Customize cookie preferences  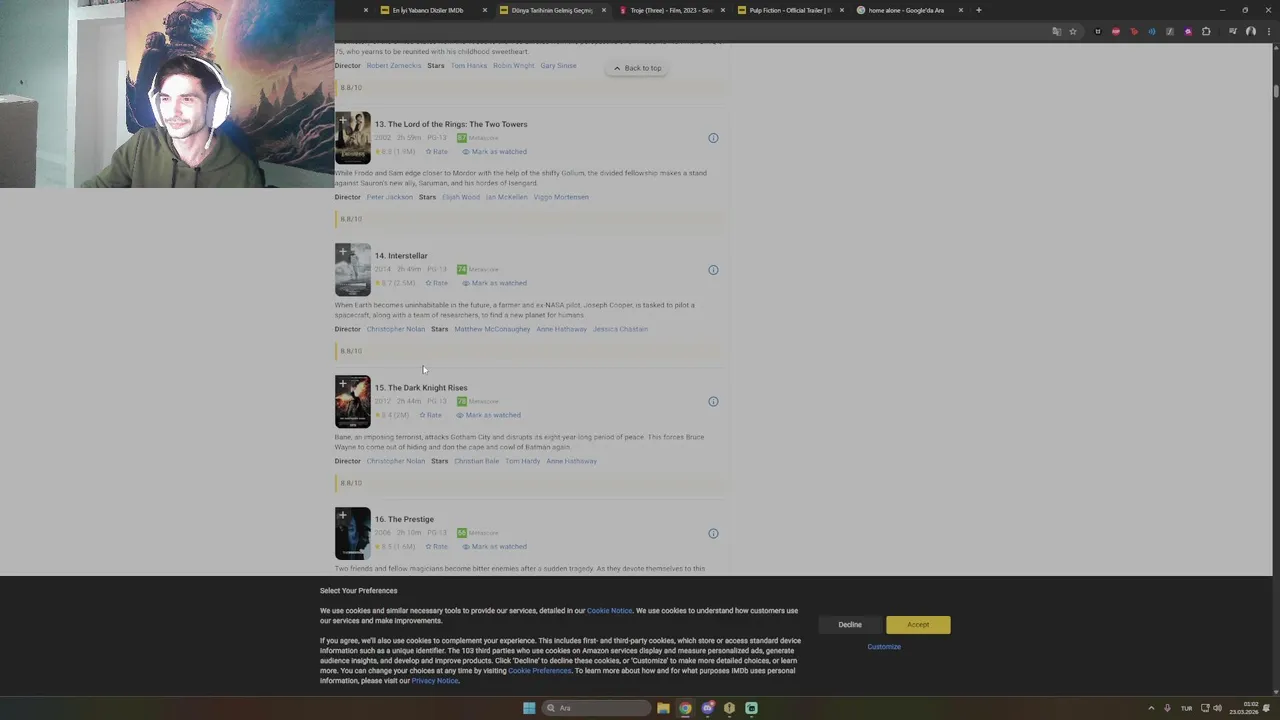[x=884, y=647]
